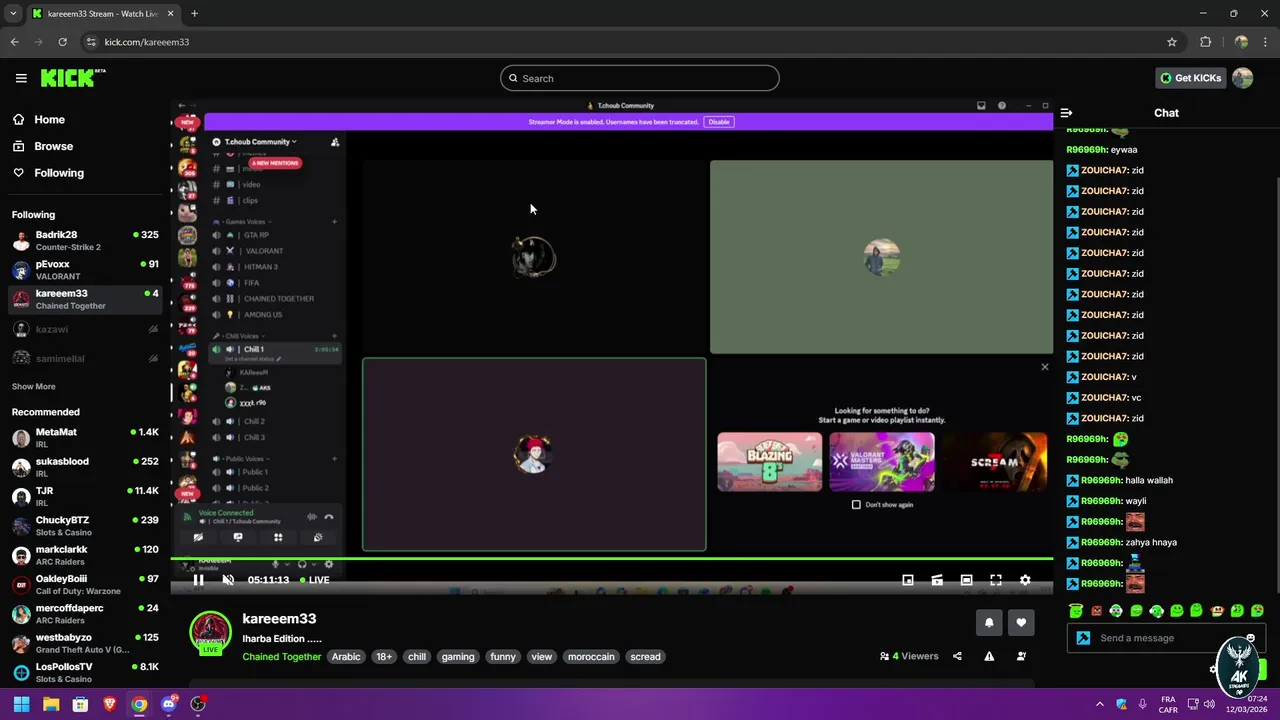Open the player settings gear
Image resolution: width=1280 pixels, height=720 pixels.
[x=1025, y=580]
